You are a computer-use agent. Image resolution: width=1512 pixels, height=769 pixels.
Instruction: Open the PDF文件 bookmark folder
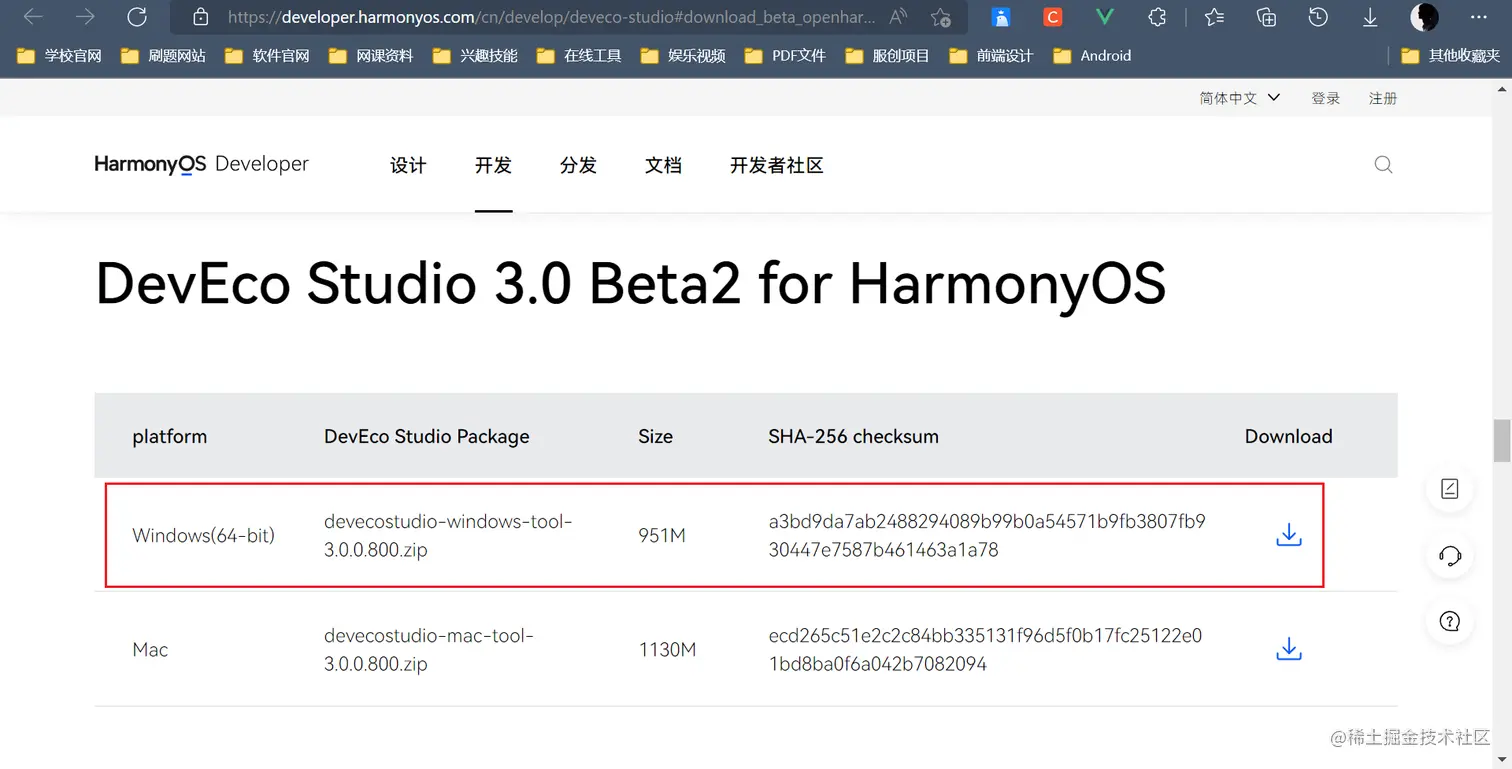tap(786, 56)
